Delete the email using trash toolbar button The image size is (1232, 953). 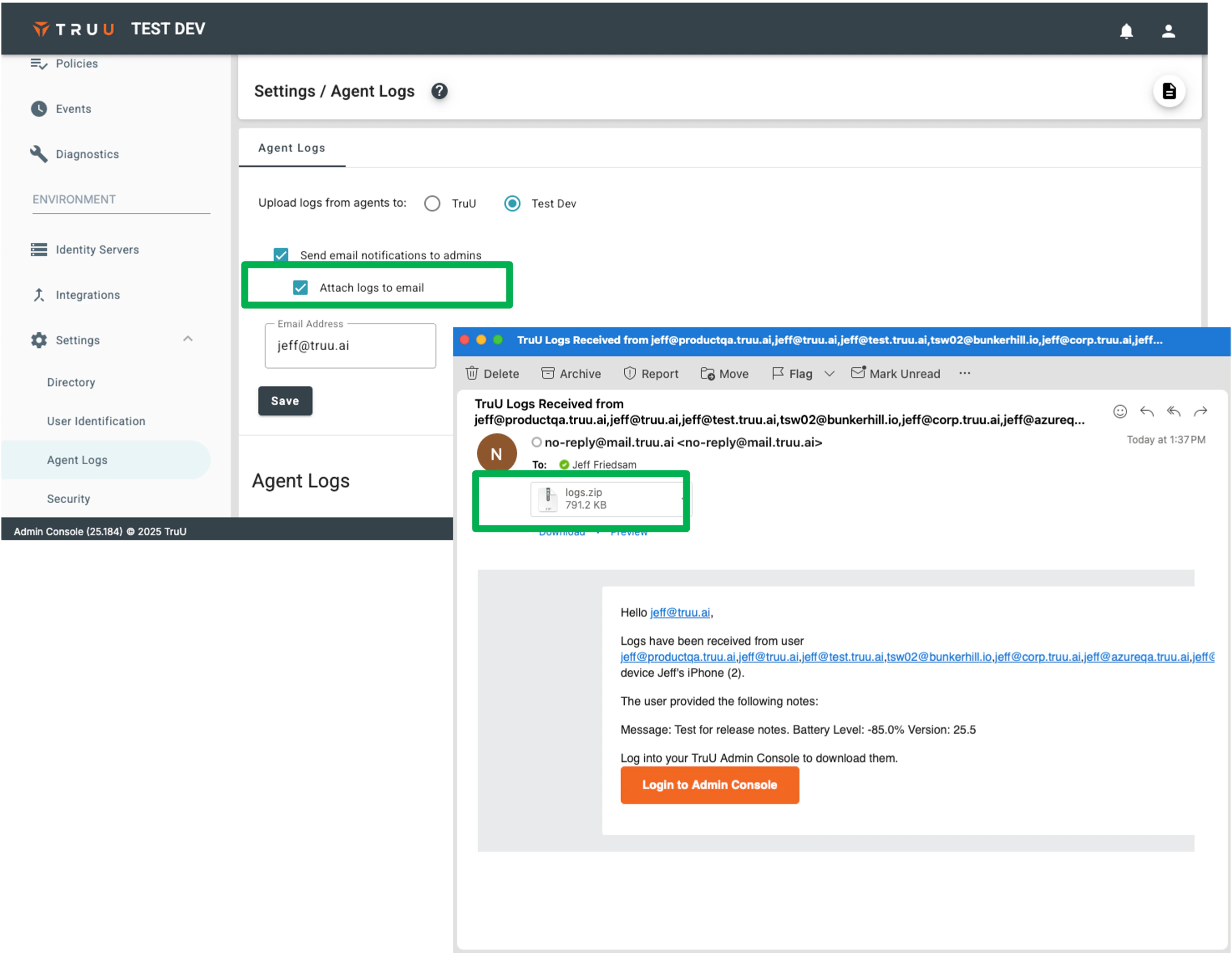pyautogui.click(x=492, y=373)
